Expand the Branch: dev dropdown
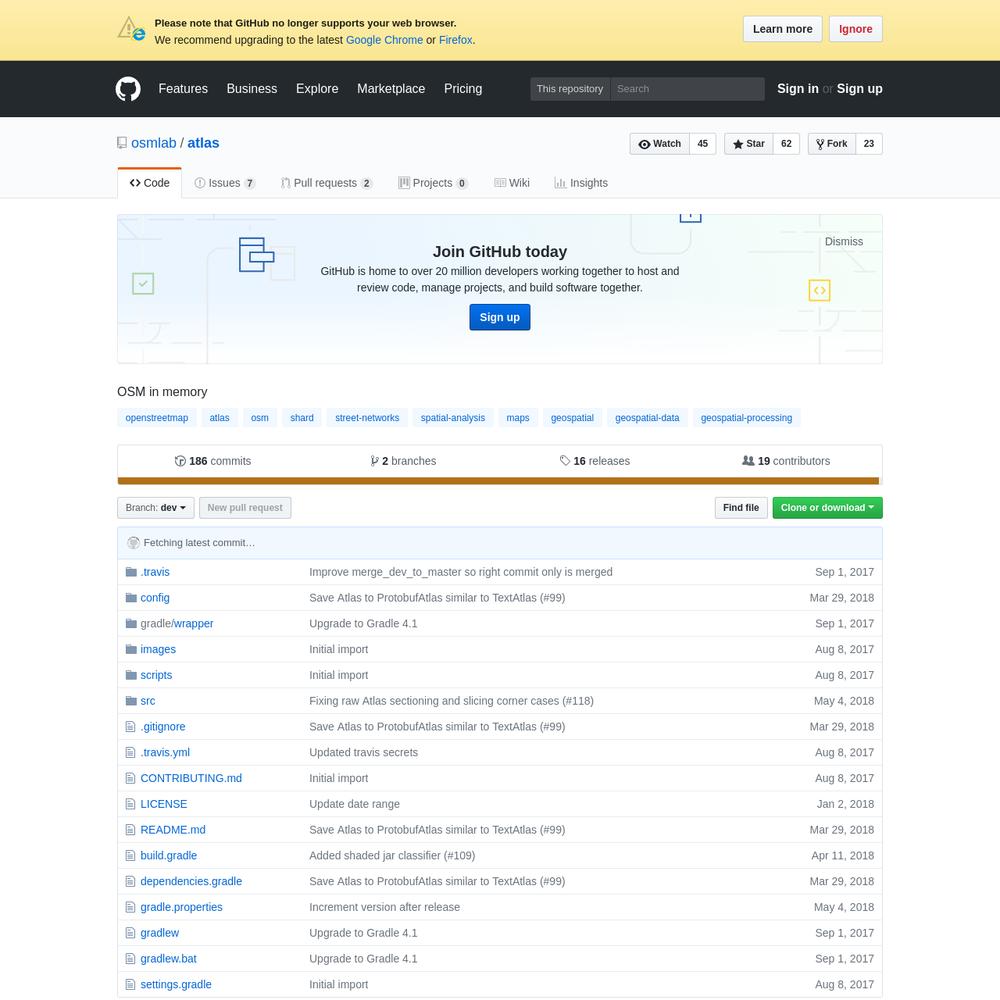Screen dimensions: 1000x1000 point(156,508)
